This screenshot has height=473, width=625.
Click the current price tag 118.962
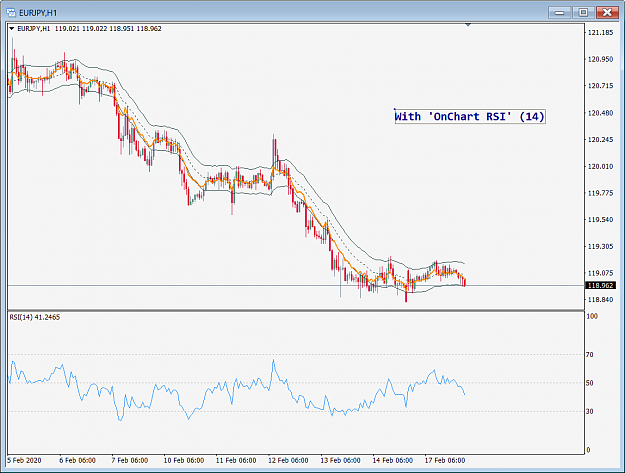pos(600,285)
